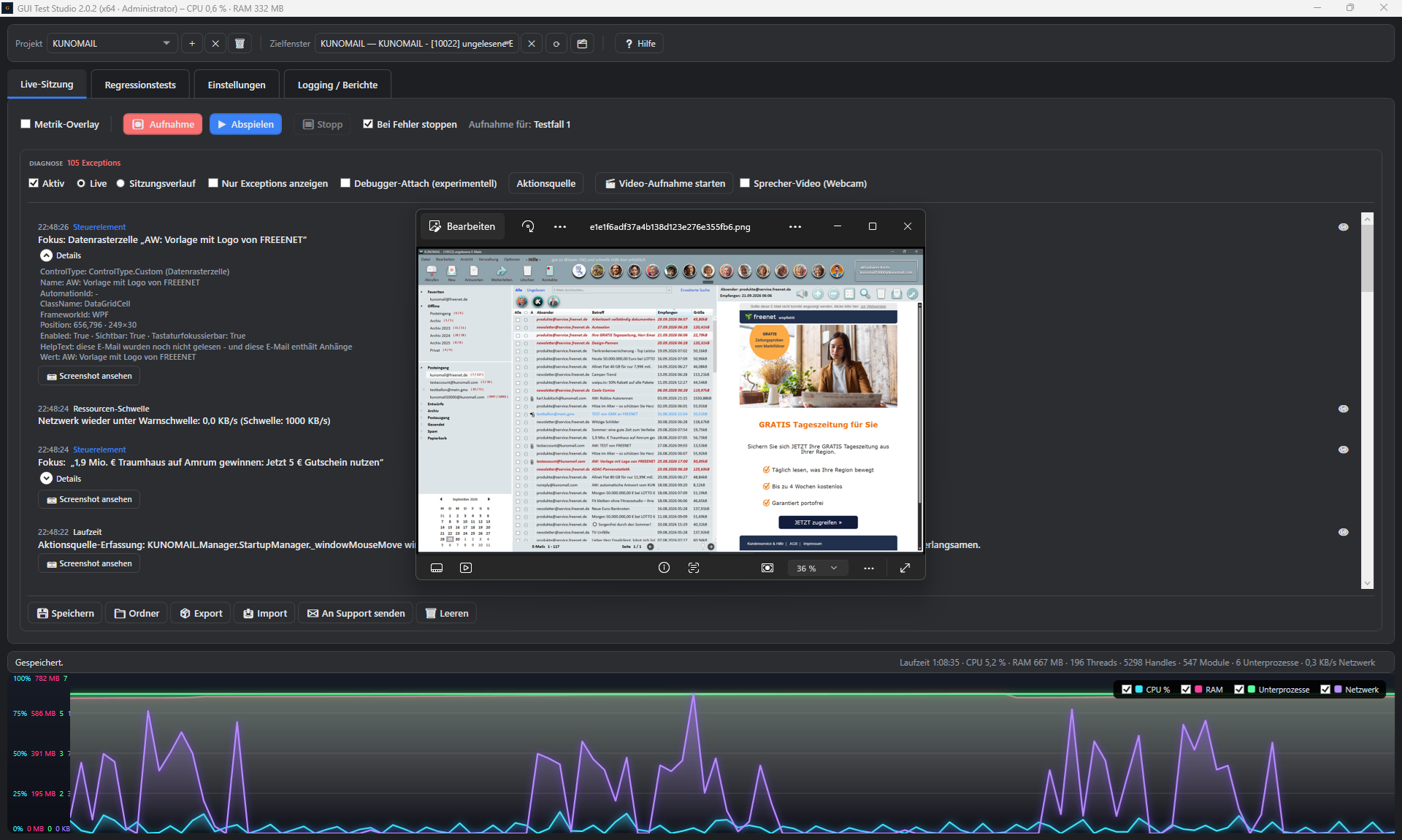Scan text in the photo viewer

coord(694,568)
